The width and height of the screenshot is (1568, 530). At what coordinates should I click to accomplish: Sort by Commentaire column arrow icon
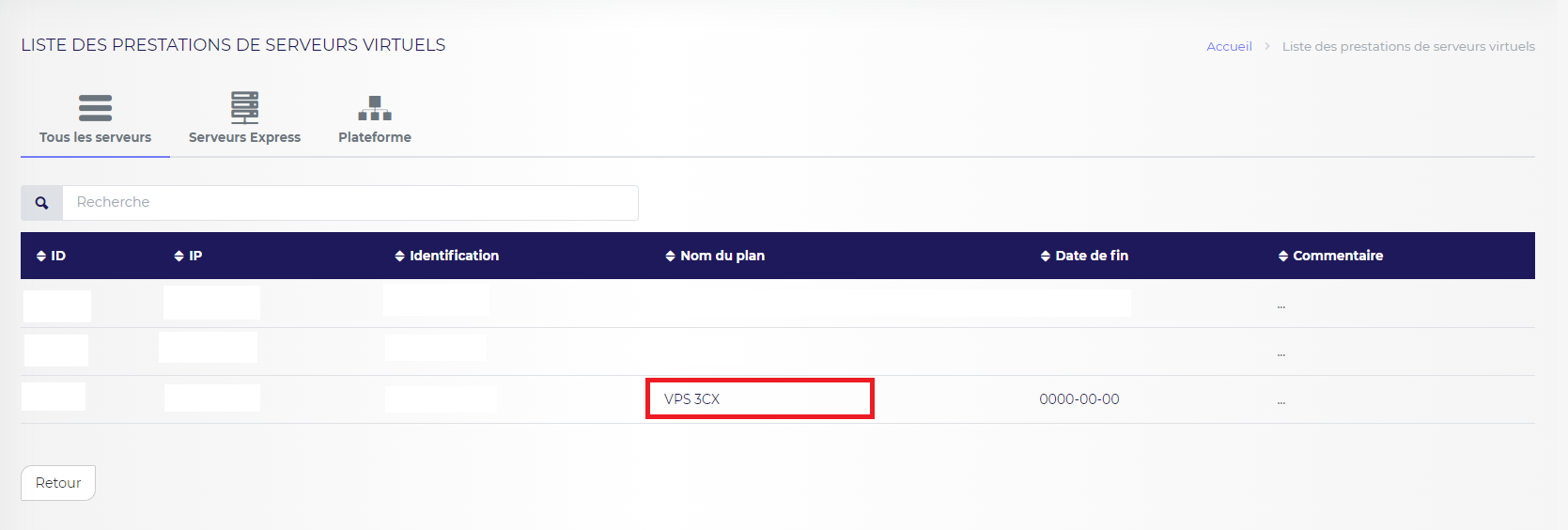tap(1283, 256)
